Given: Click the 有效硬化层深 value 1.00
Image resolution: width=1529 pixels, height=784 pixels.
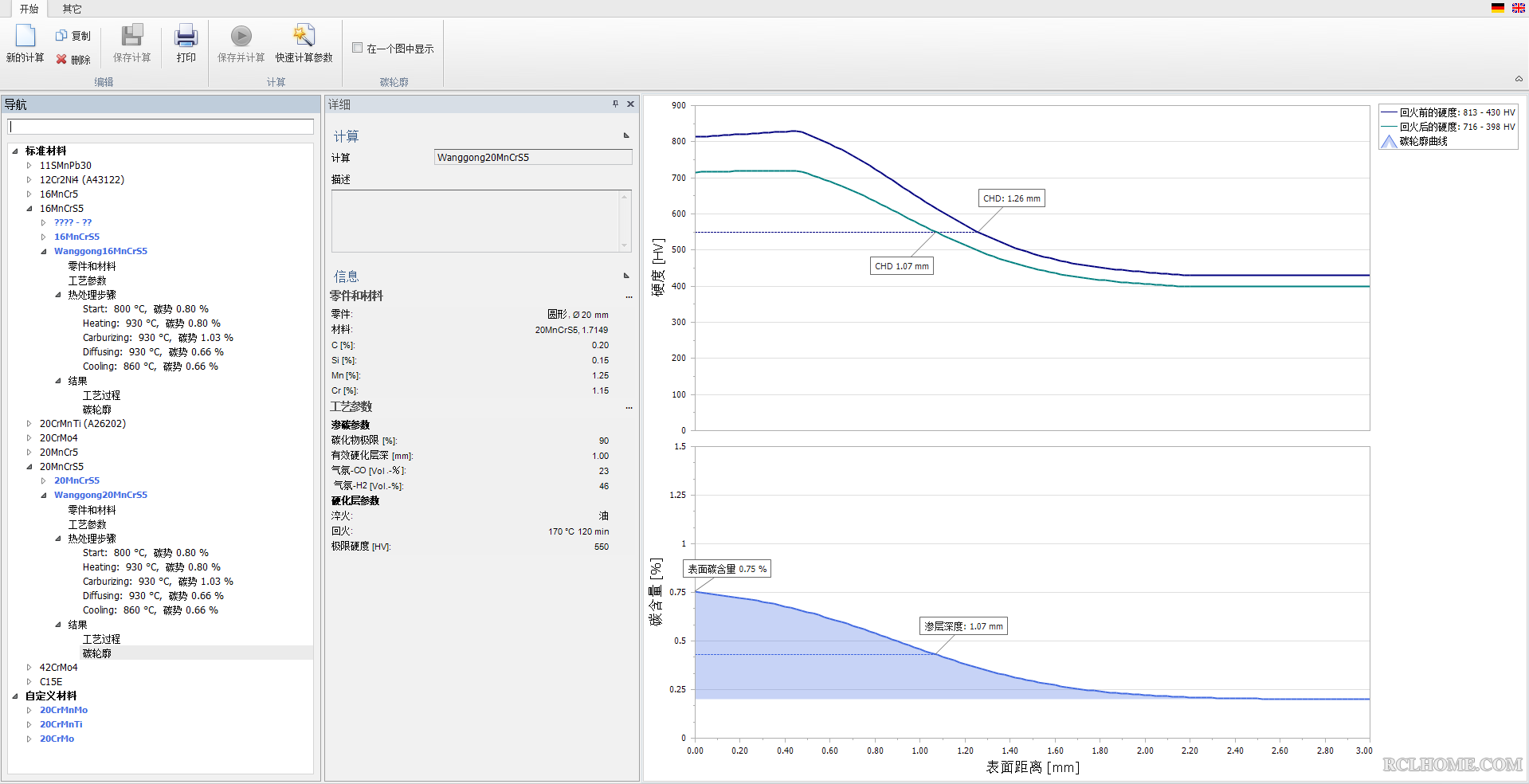Looking at the screenshot, I should 600,456.
